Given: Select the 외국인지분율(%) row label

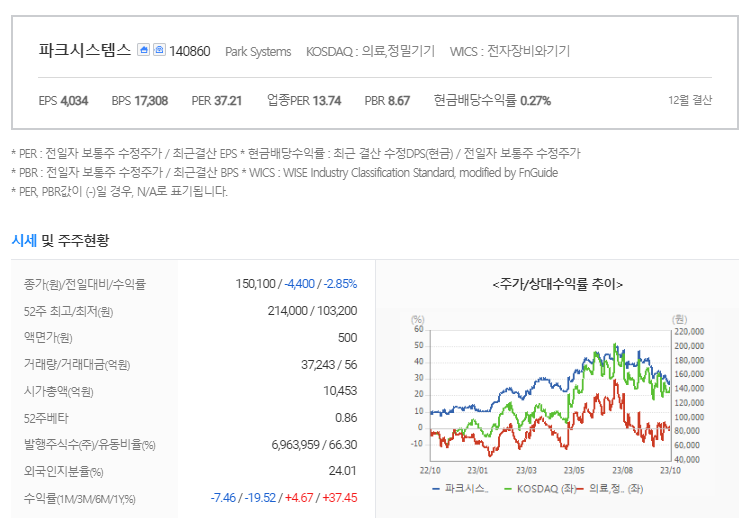Looking at the screenshot, I should [64, 471].
